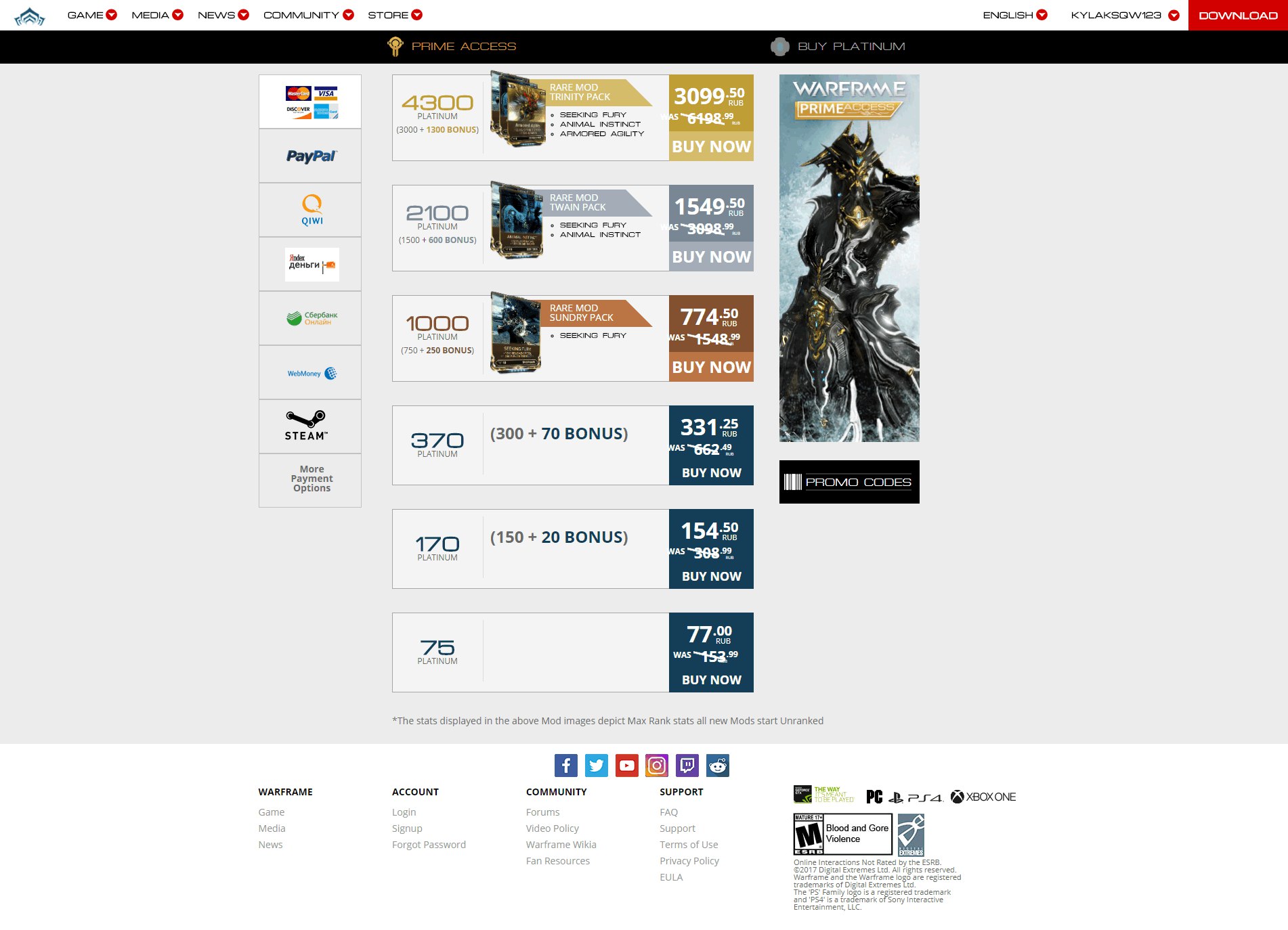
Task: Buy the 75 Platinum pack
Action: pos(711,680)
